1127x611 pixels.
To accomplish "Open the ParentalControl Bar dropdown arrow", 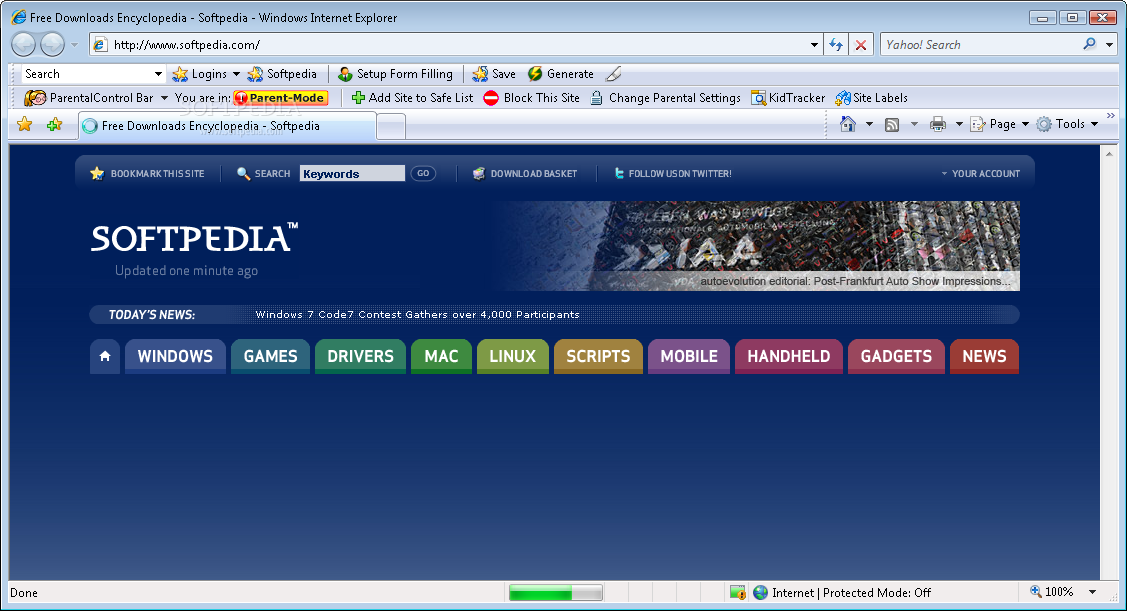I will pos(164,98).
